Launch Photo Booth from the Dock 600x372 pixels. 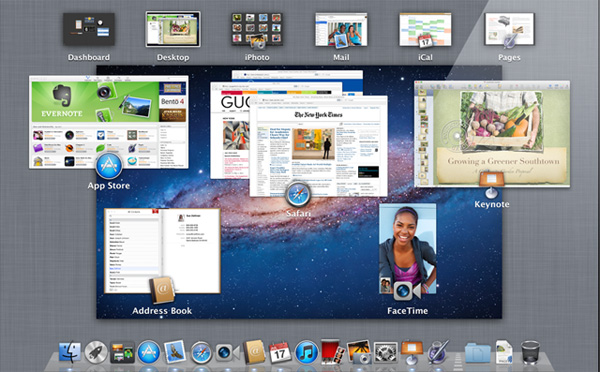click(x=332, y=351)
